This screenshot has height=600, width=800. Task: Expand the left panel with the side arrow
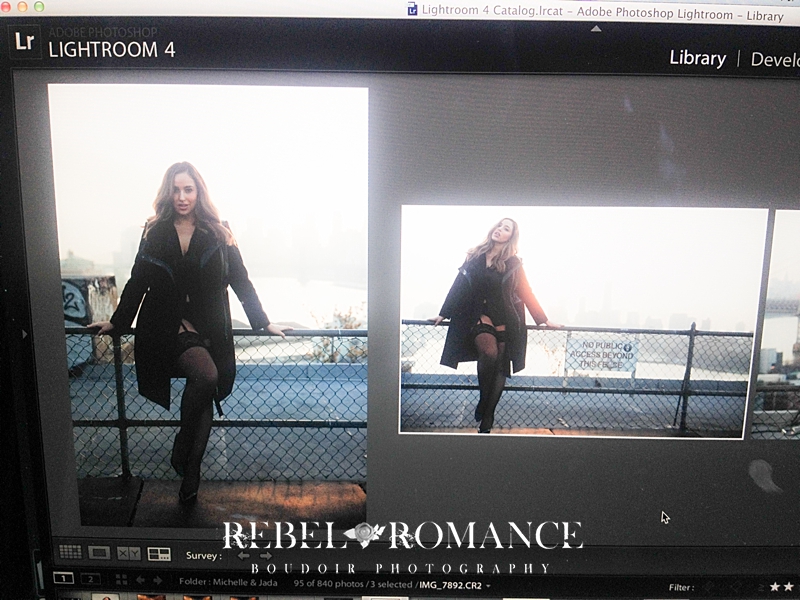(x=24, y=333)
